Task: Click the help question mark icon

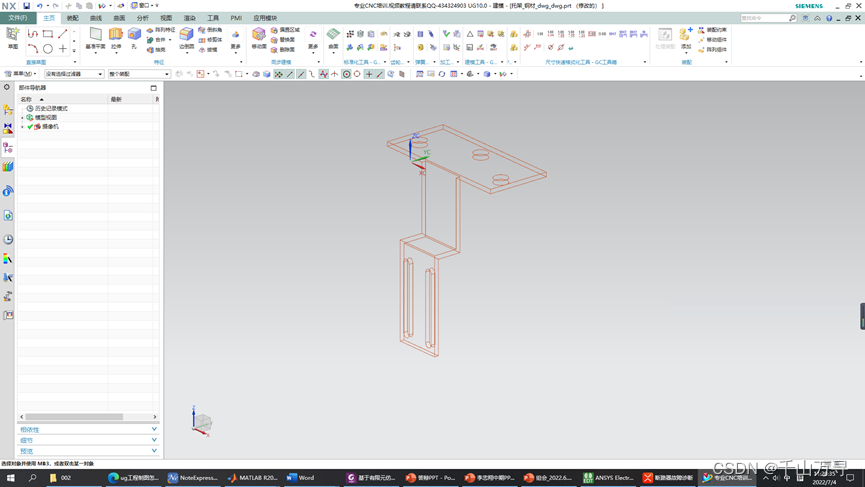Action: click(829, 18)
